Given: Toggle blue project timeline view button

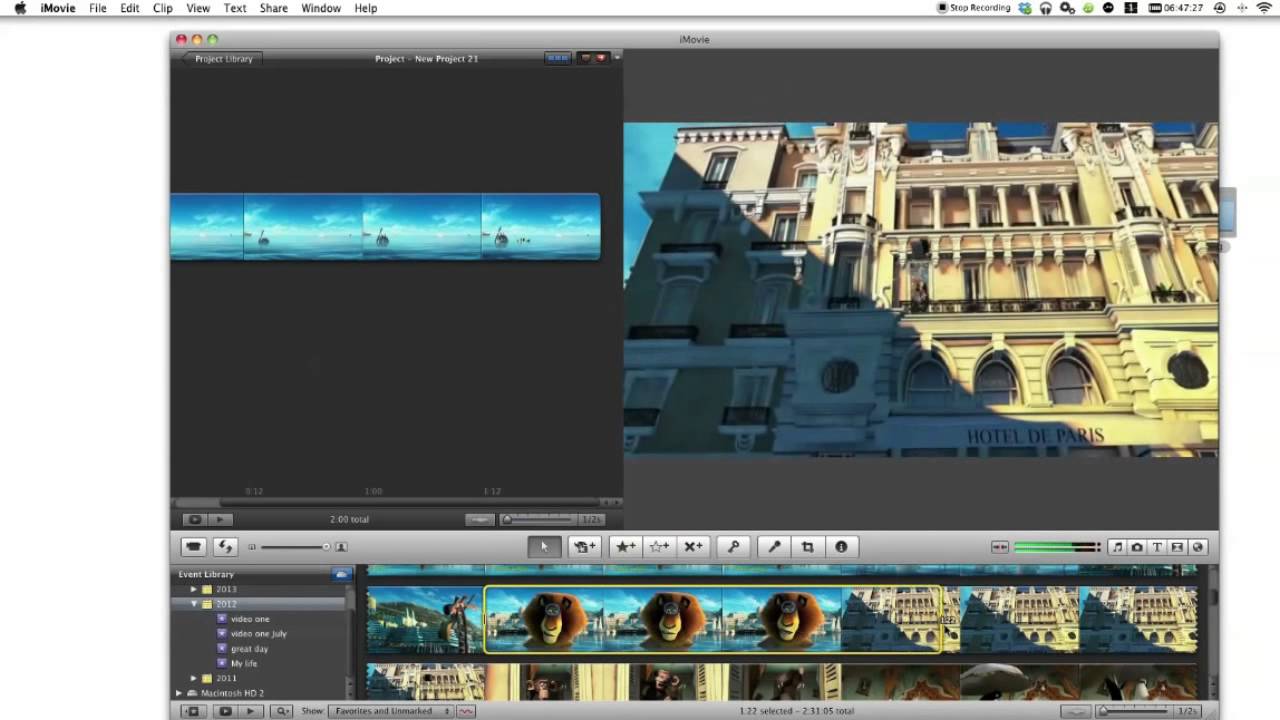Looking at the screenshot, I should tap(557, 58).
